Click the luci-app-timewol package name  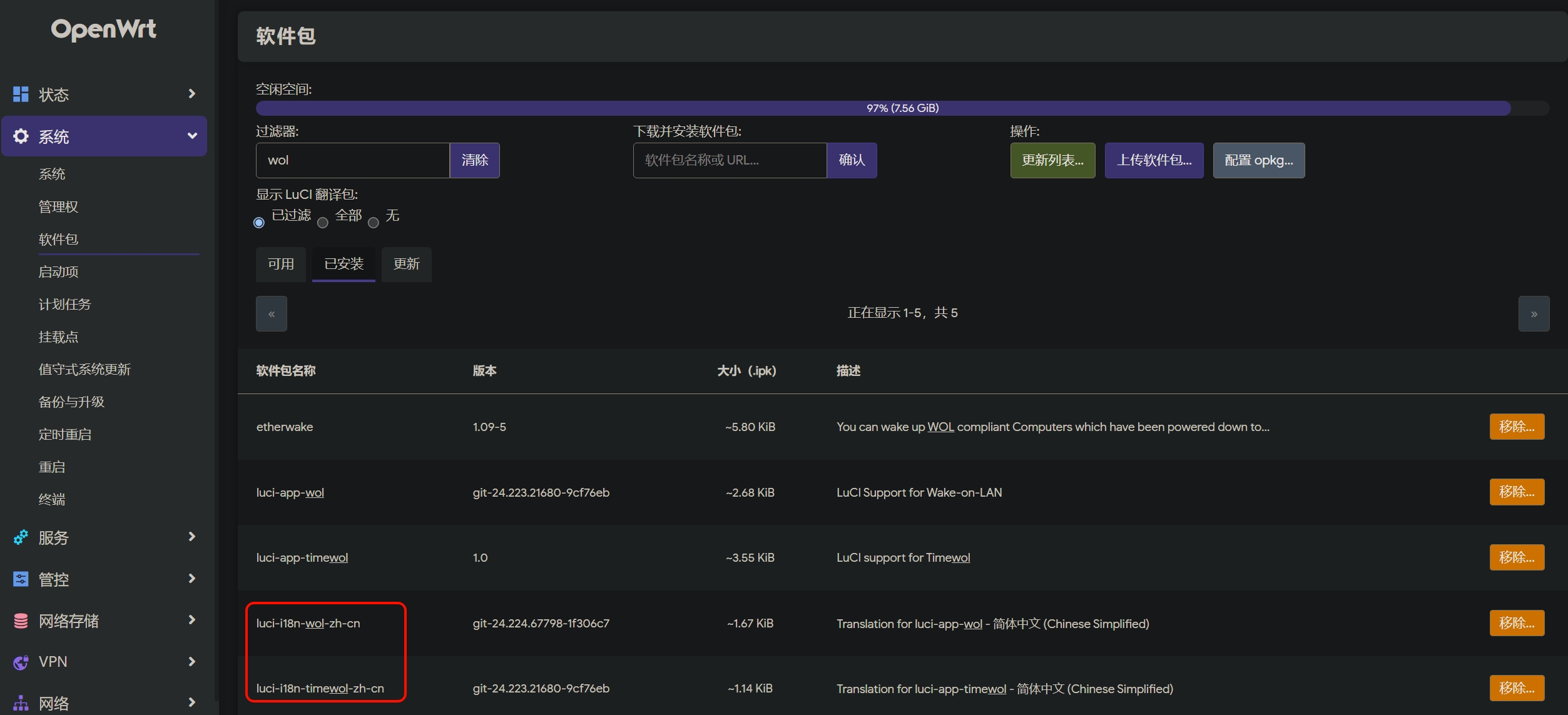[x=302, y=557]
